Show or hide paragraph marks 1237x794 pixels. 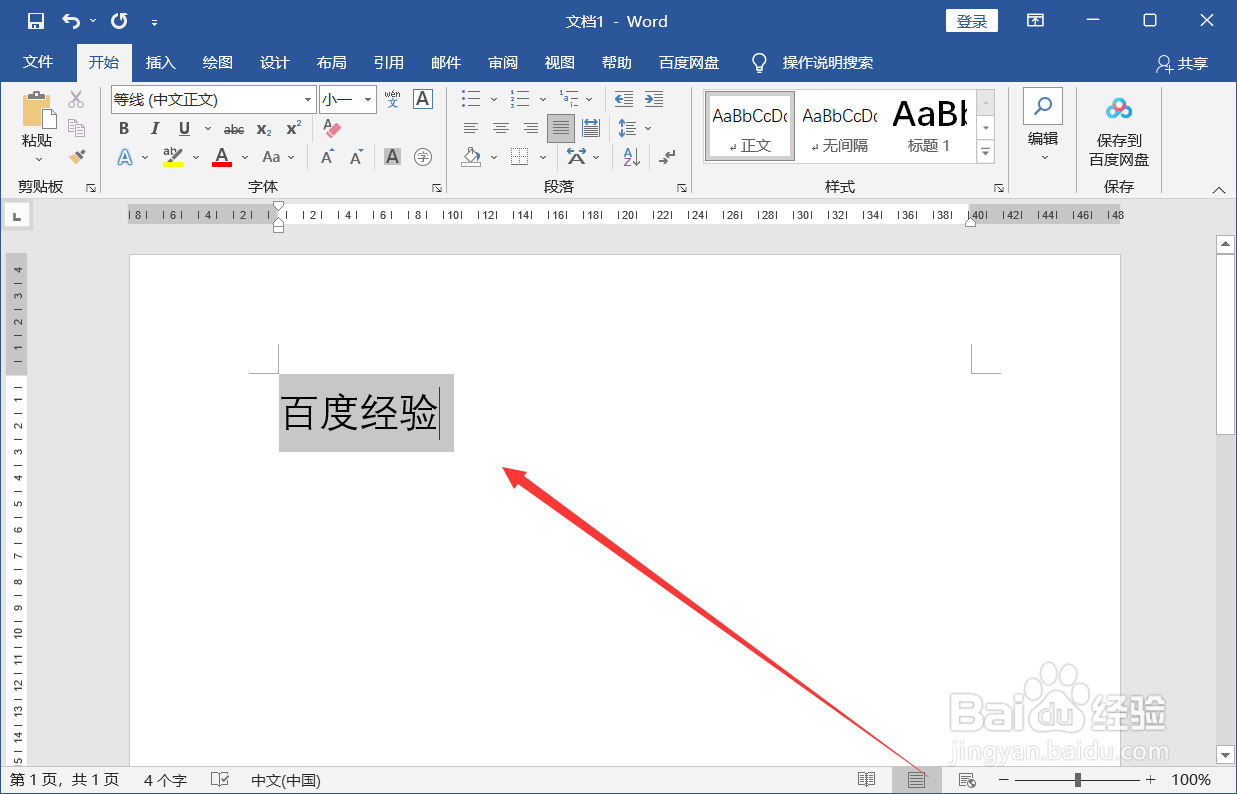(668, 157)
